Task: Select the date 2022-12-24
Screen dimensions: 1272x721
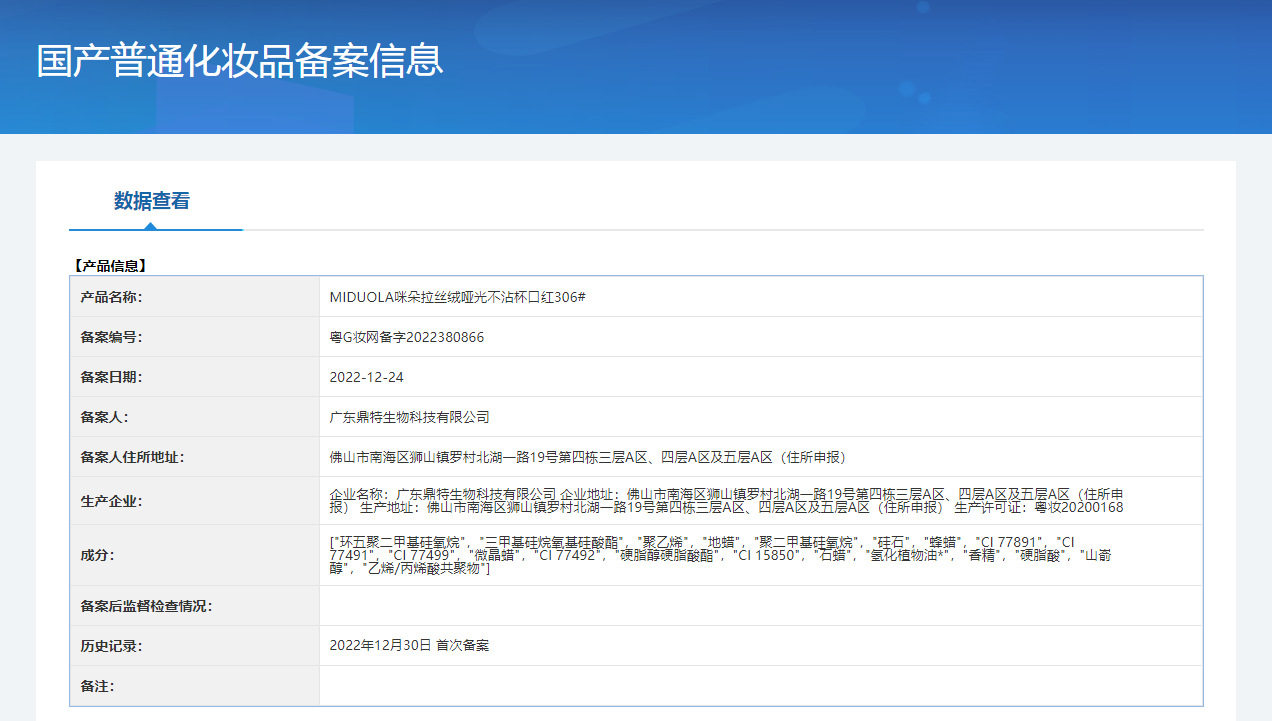Action: [366, 377]
